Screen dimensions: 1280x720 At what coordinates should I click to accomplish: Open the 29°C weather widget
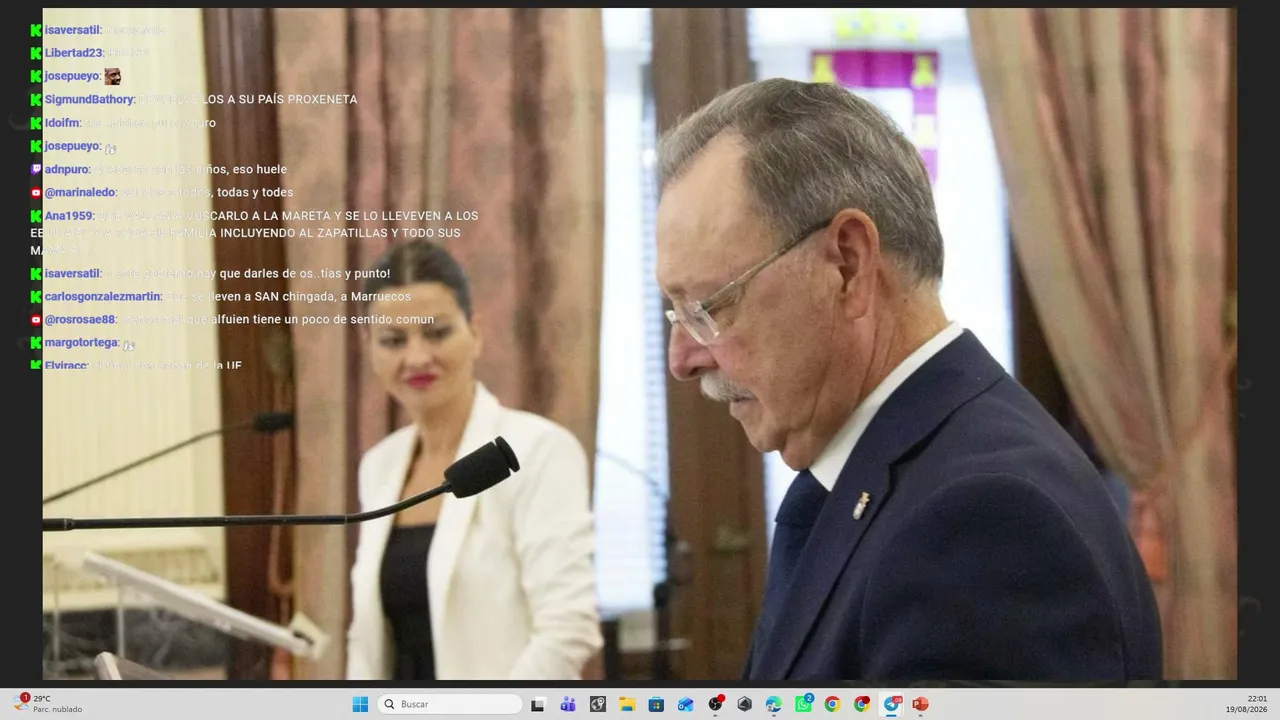pos(48,704)
